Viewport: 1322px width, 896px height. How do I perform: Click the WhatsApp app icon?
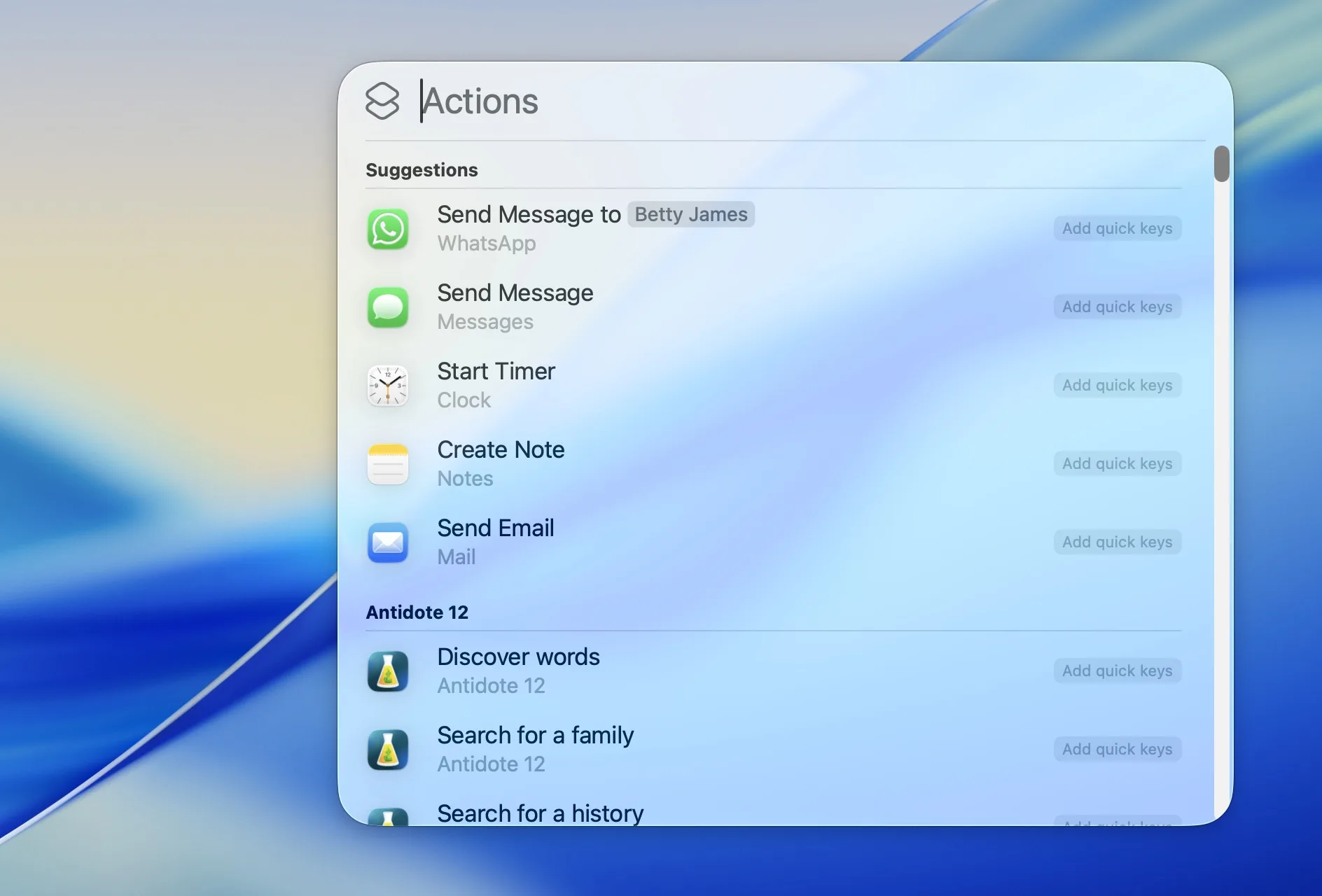[x=388, y=229]
